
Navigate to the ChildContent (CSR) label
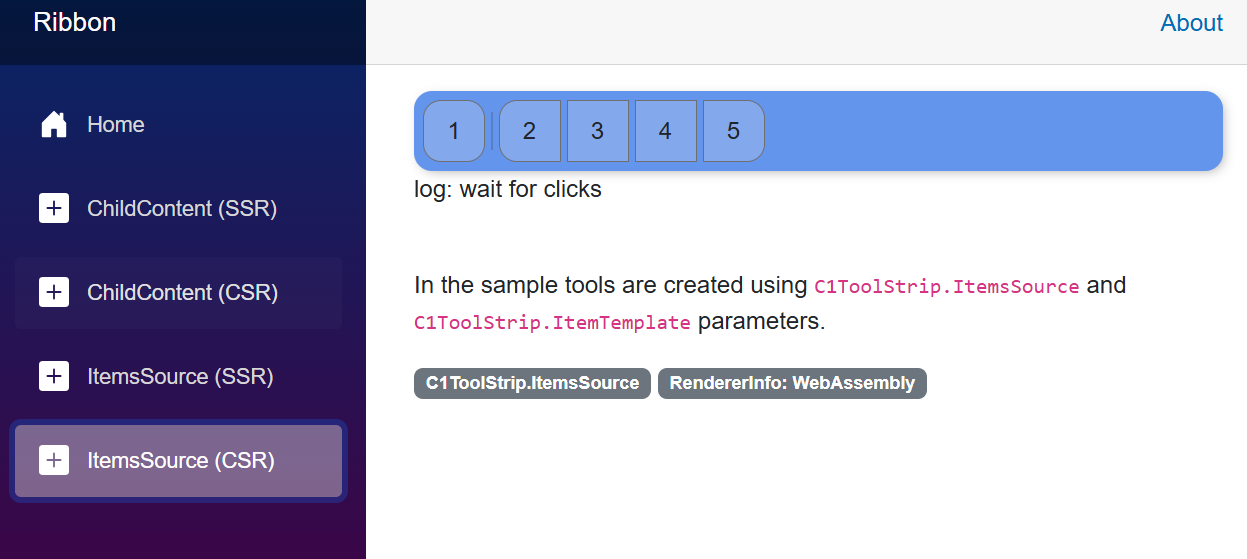point(182,293)
